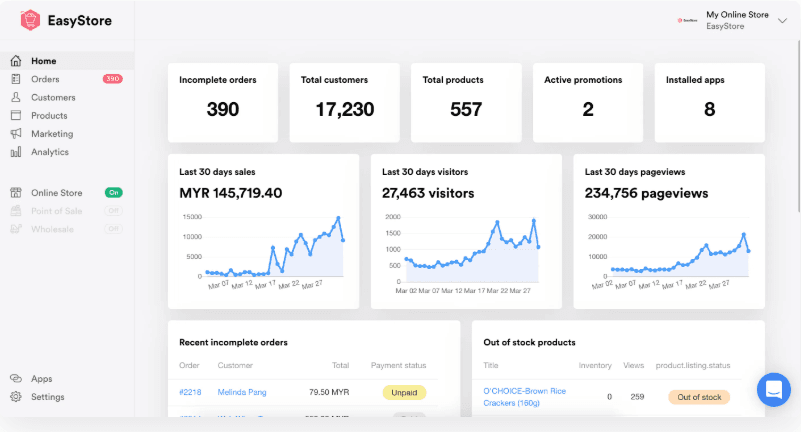This screenshot has height=432, width=801.
Task: Click the 79.50 MYR order total
Action: (x=329, y=392)
